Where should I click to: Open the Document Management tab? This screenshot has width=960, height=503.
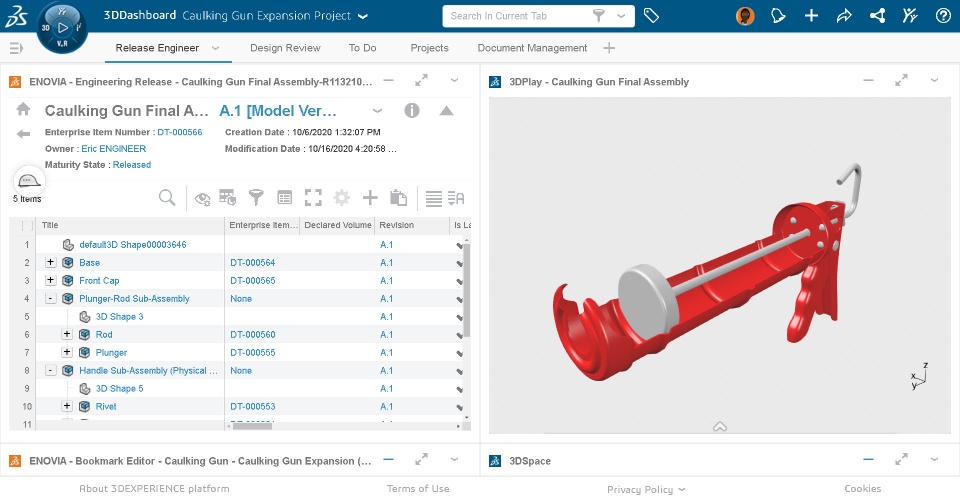click(532, 48)
